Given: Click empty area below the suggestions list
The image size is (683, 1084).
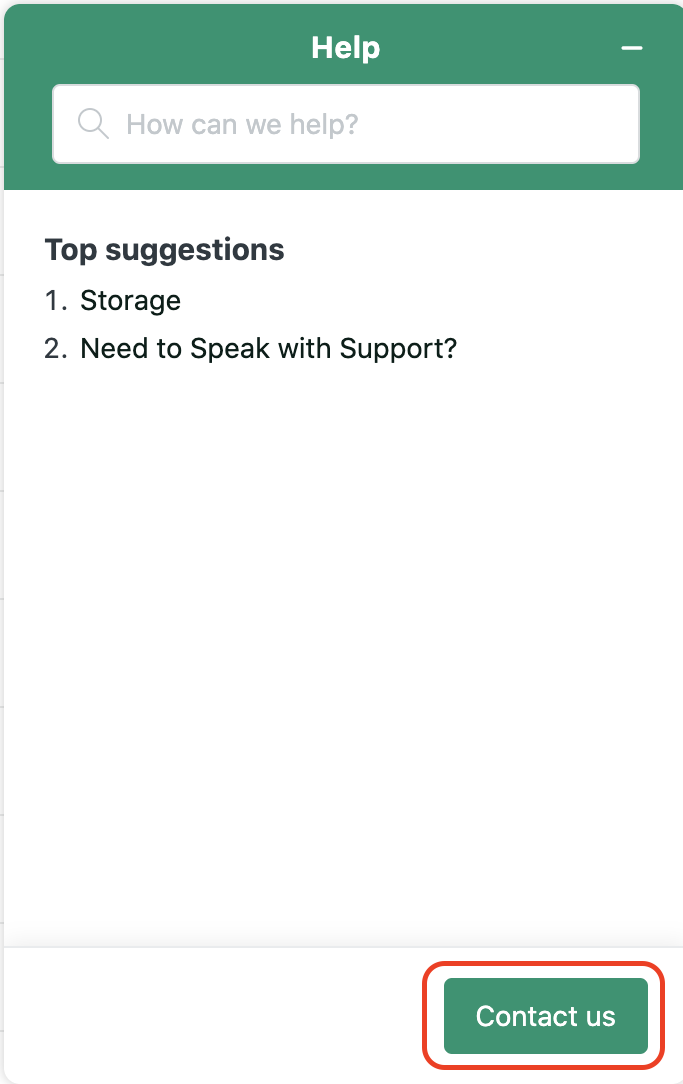Looking at the screenshot, I should [x=343, y=622].
